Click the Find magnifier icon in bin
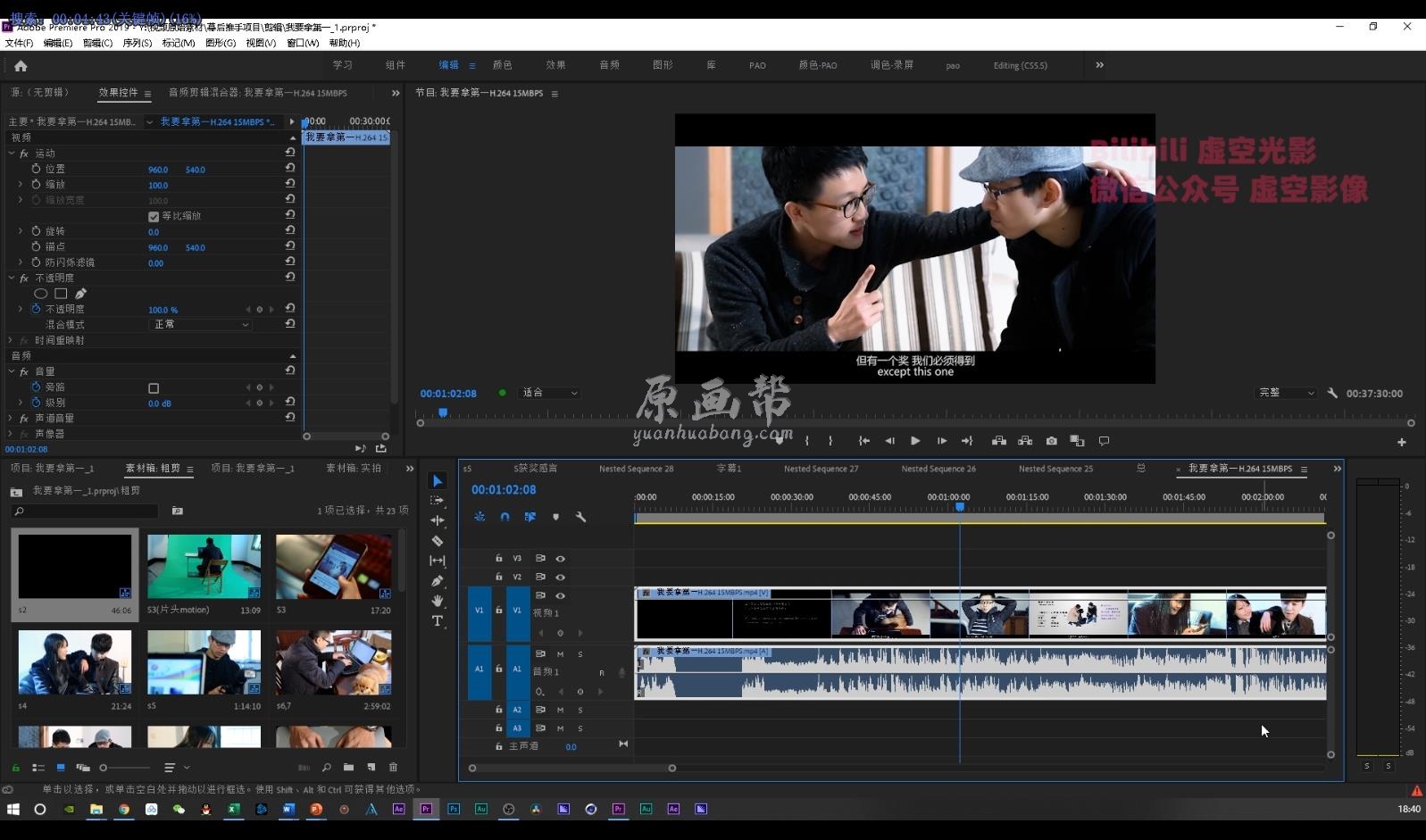The width and height of the screenshot is (1426, 840). click(x=326, y=768)
